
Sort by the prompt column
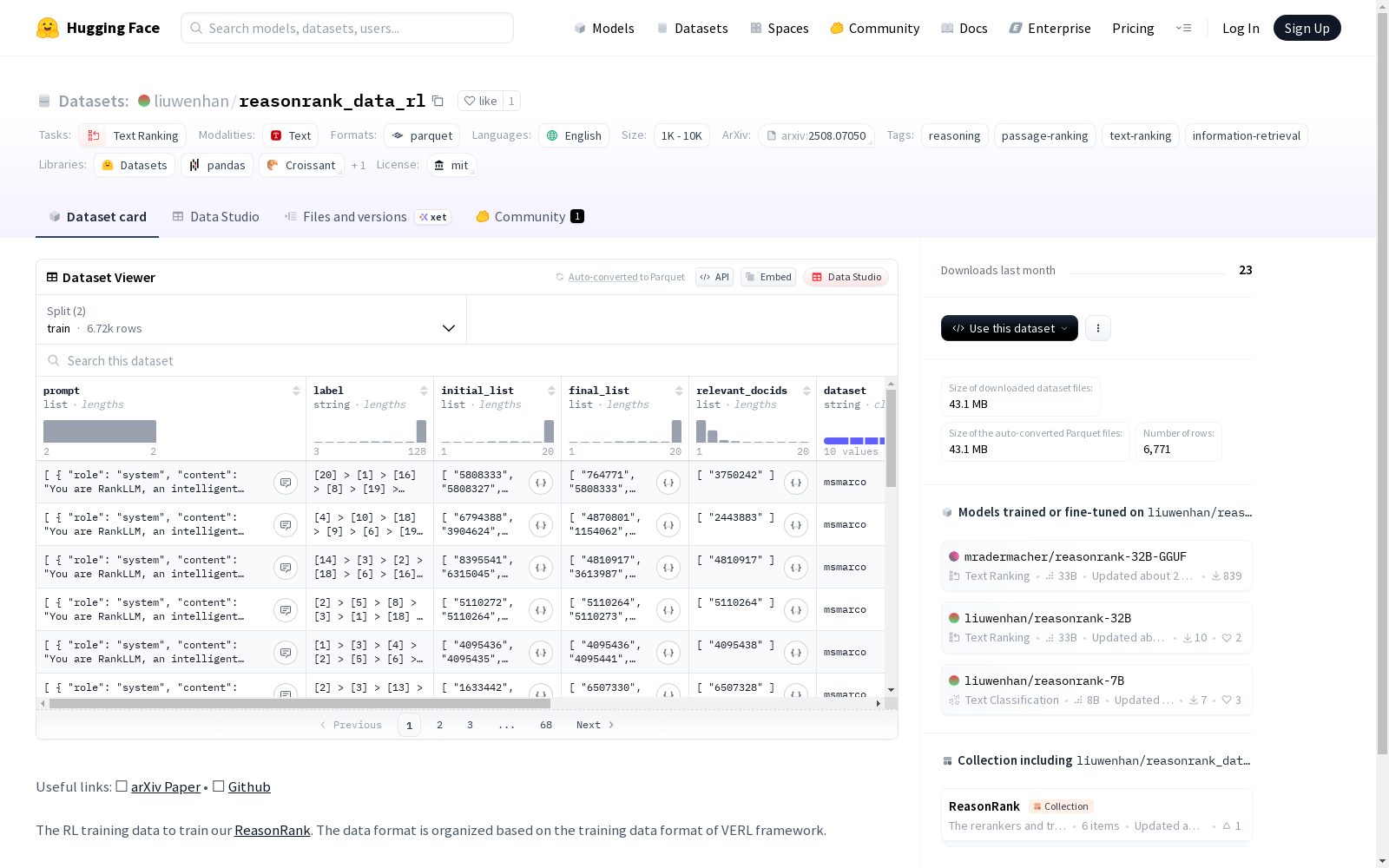tap(296, 391)
